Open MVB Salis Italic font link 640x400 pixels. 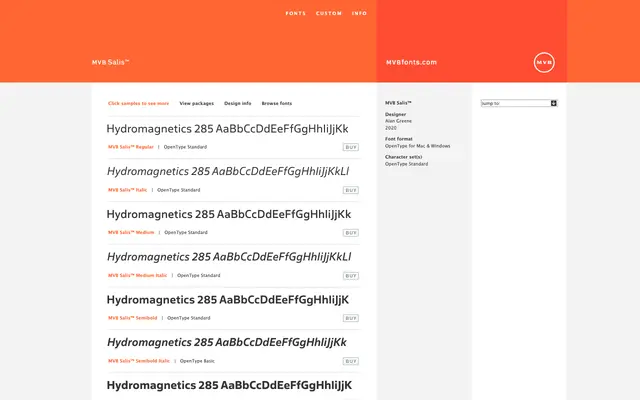pyautogui.click(x=127, y=190)
